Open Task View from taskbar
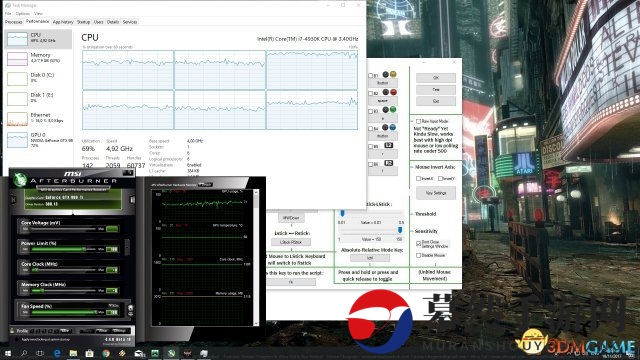Image resolution: width=640 pixels, height=360 pixels. tap(40, 353)
